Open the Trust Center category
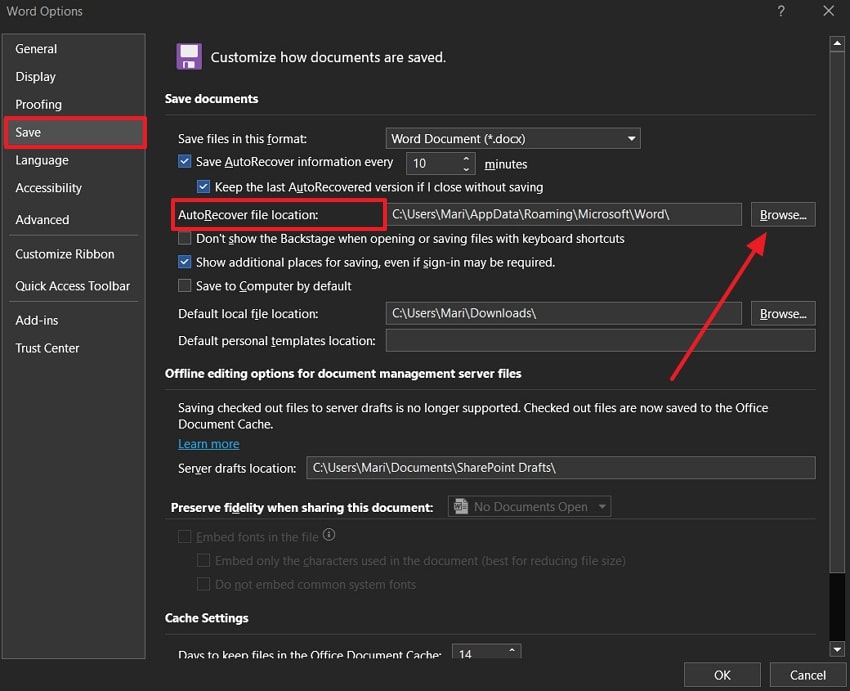 tap(47, 349)
